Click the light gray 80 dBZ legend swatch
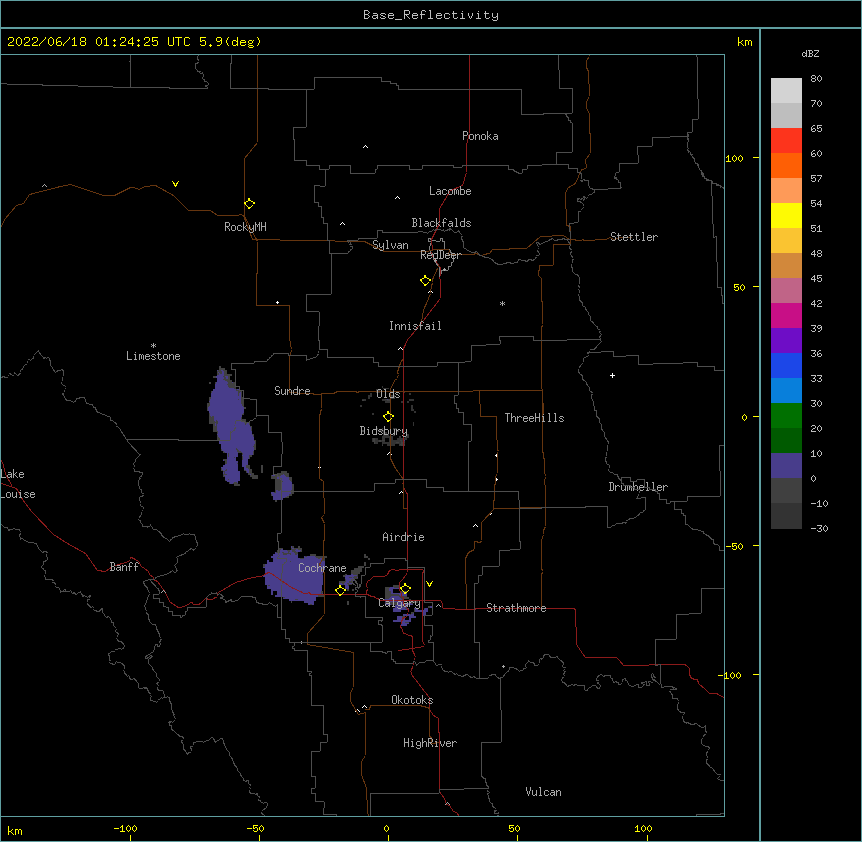Screen dimensions: 862x842 [786, 91]
